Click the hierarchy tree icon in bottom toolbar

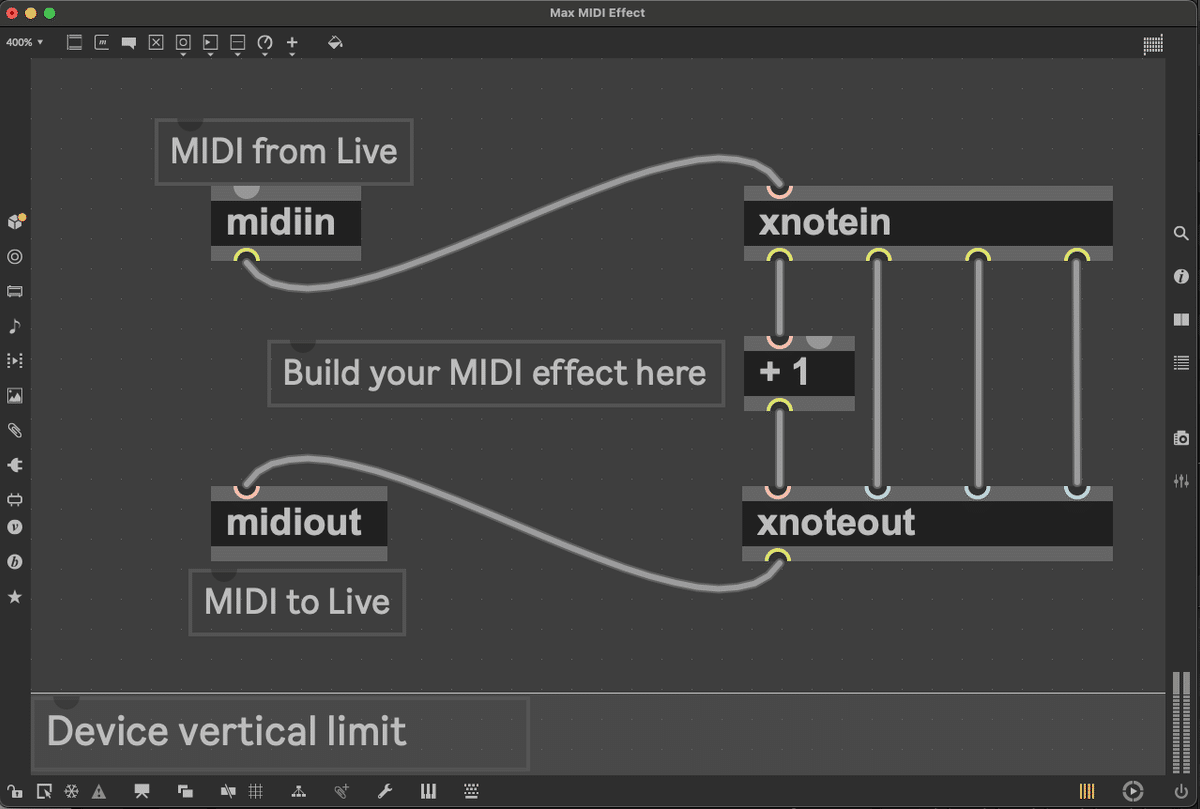coord(299,791)
